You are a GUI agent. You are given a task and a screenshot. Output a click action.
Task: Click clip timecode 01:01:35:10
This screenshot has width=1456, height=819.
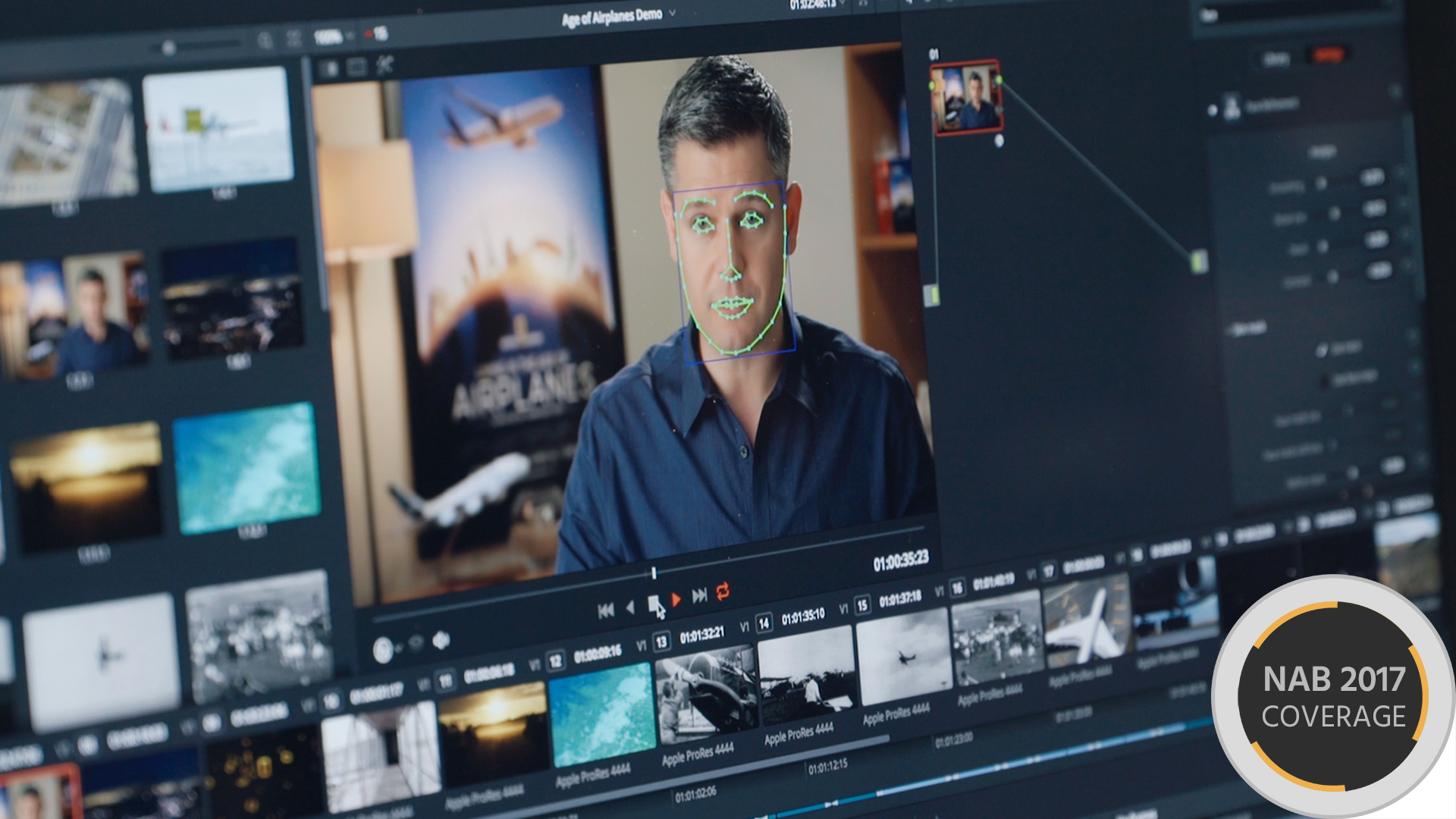[803, 616]
